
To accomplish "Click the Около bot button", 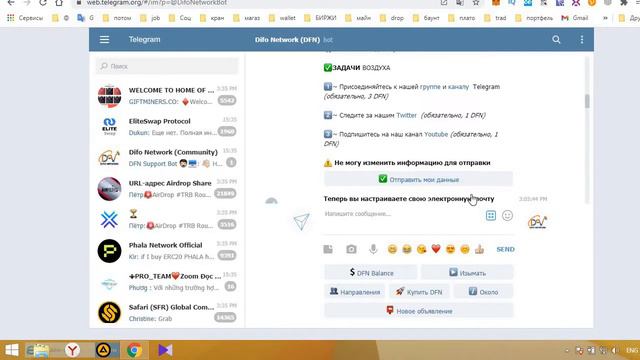I will [483, 291].
